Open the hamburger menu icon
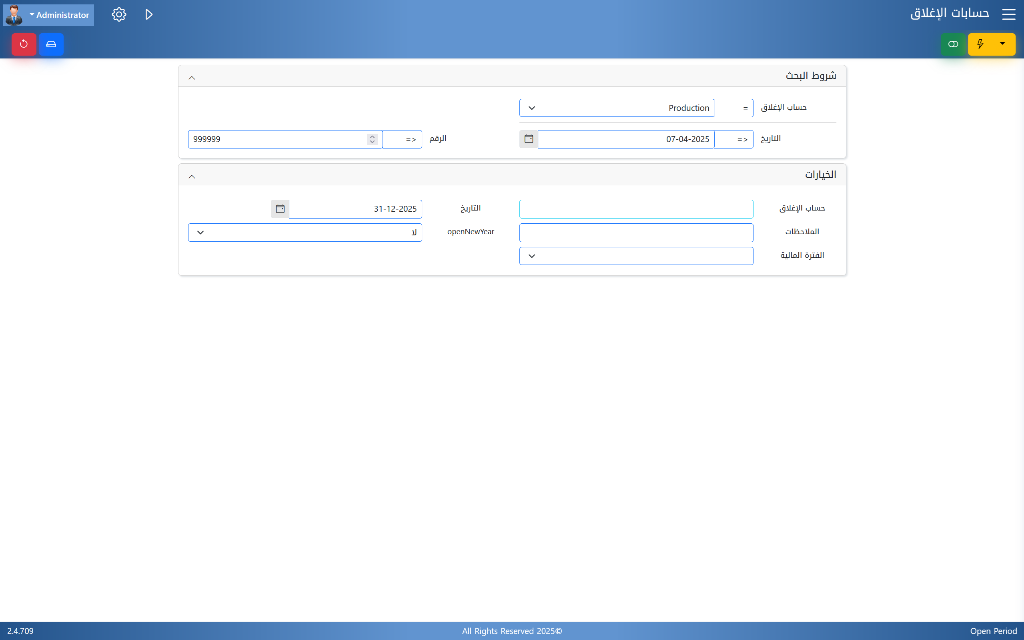The image size is (1024, 640). (1008, 15)
